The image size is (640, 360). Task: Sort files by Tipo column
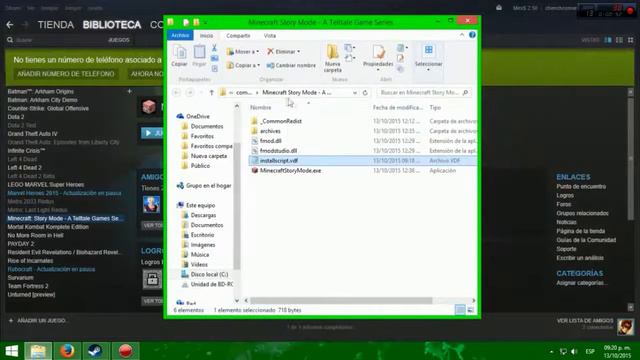(x=435, y=108)
